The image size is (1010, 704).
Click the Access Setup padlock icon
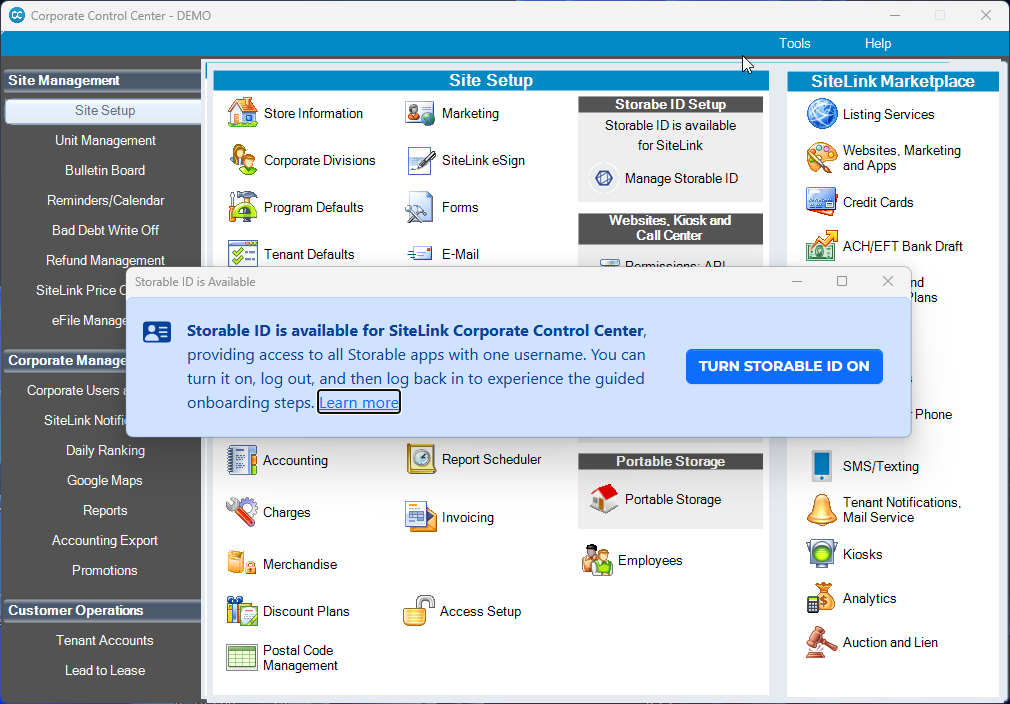(x=419, y=611)
